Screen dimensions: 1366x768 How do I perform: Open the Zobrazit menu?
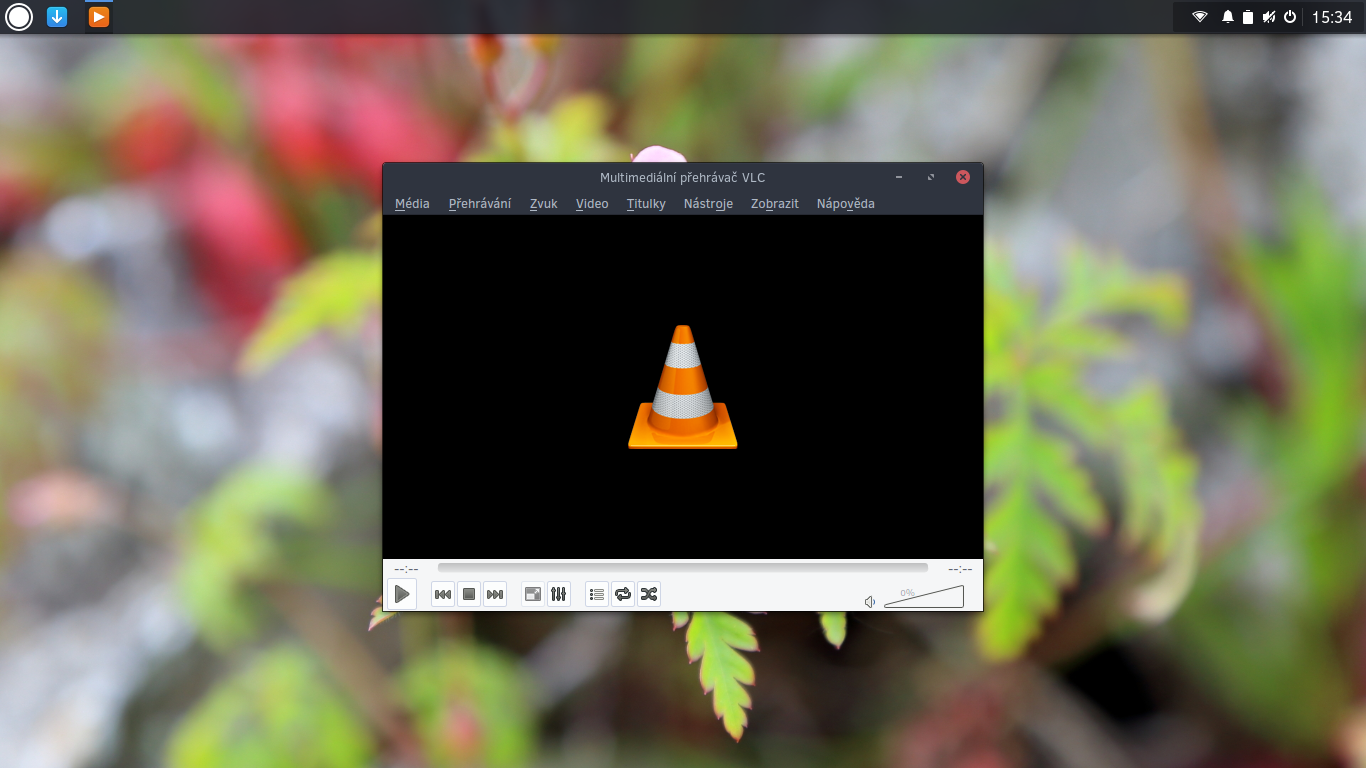(775, 203)
